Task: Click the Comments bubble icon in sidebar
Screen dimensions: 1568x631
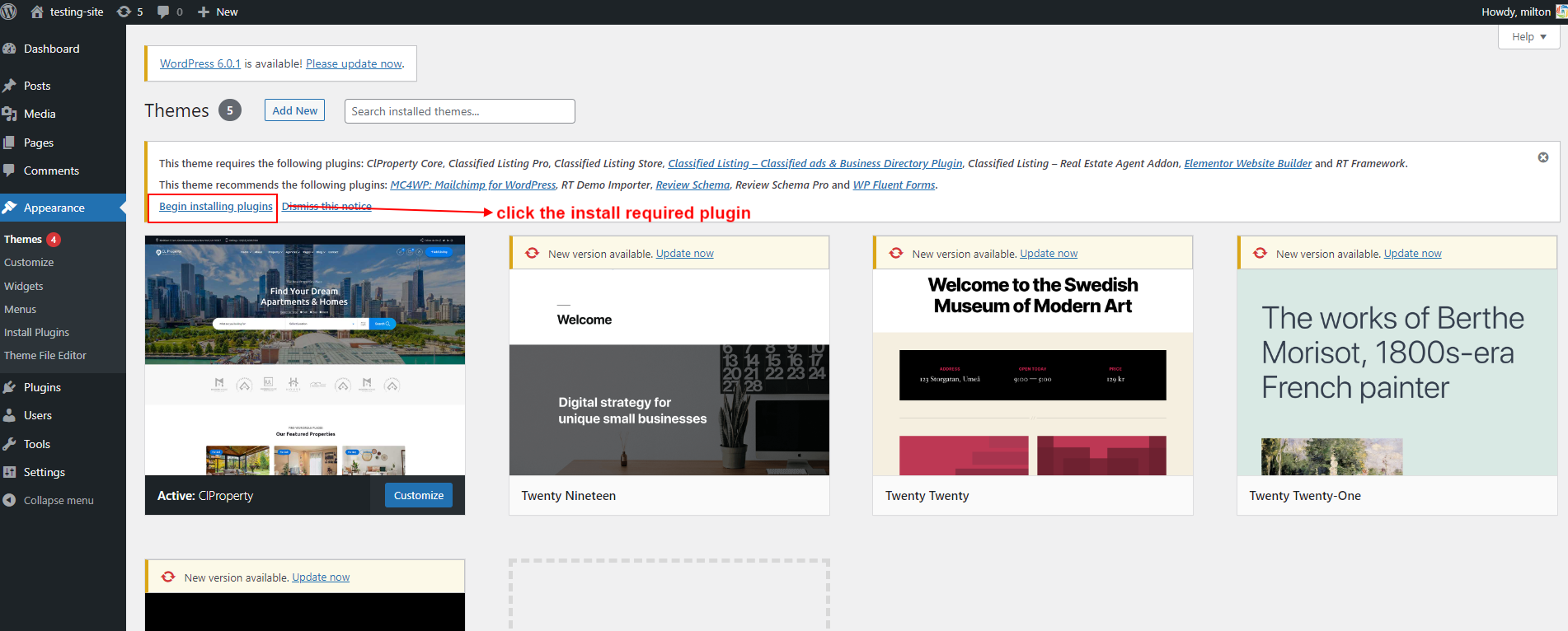Action: tap(9, 171)
